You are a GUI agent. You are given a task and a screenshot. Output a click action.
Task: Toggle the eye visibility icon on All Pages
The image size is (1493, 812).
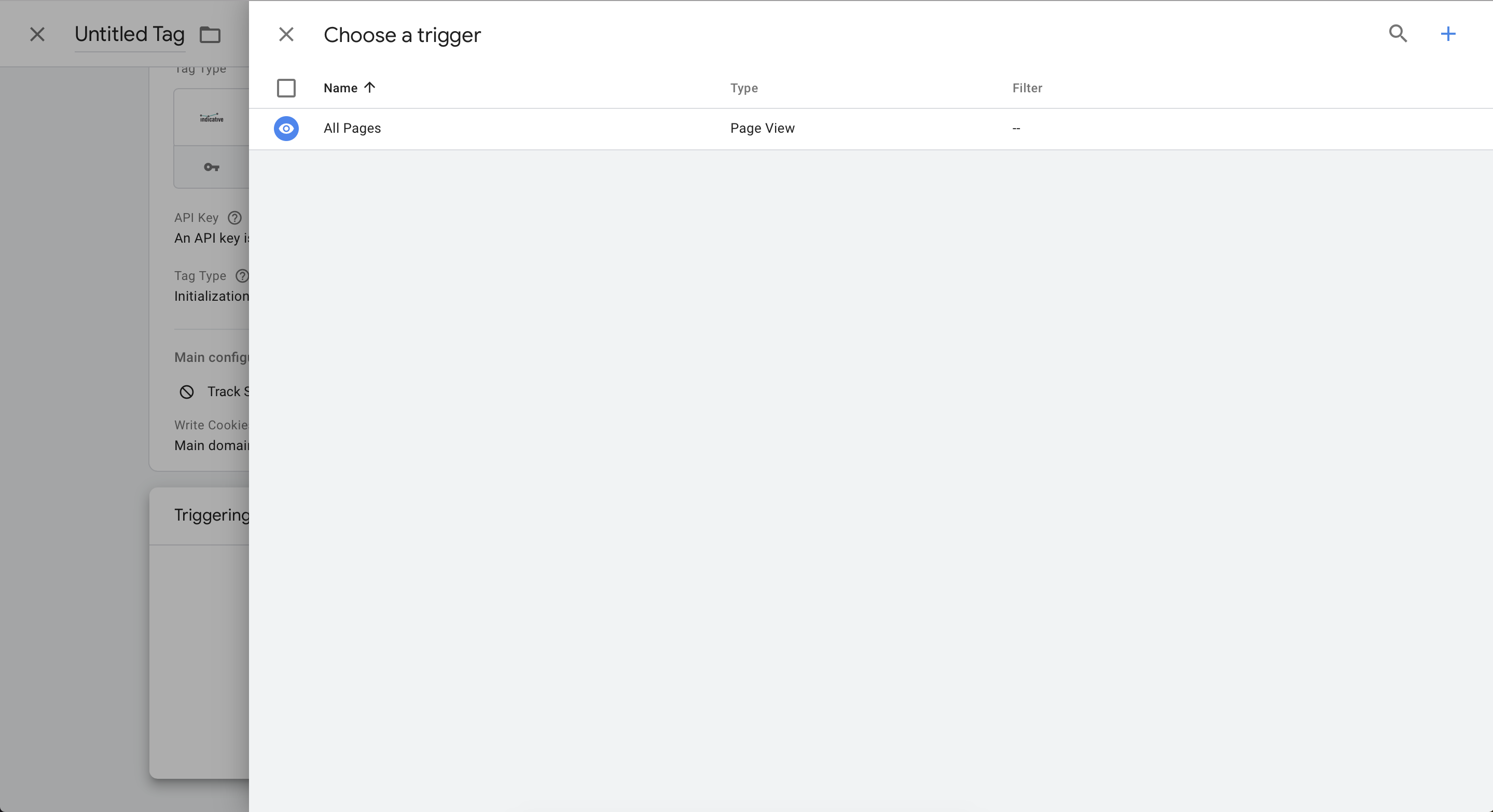[286, 128]
